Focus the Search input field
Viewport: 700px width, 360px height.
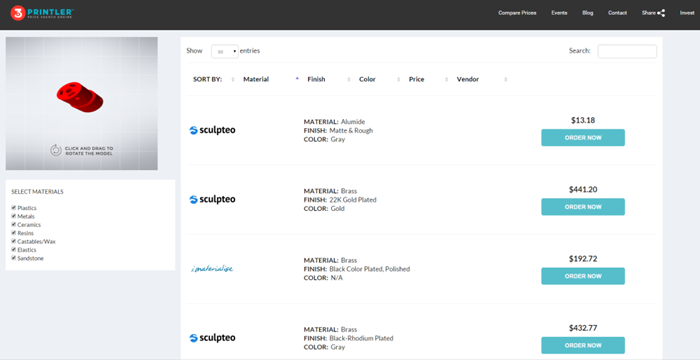(627, 51)
